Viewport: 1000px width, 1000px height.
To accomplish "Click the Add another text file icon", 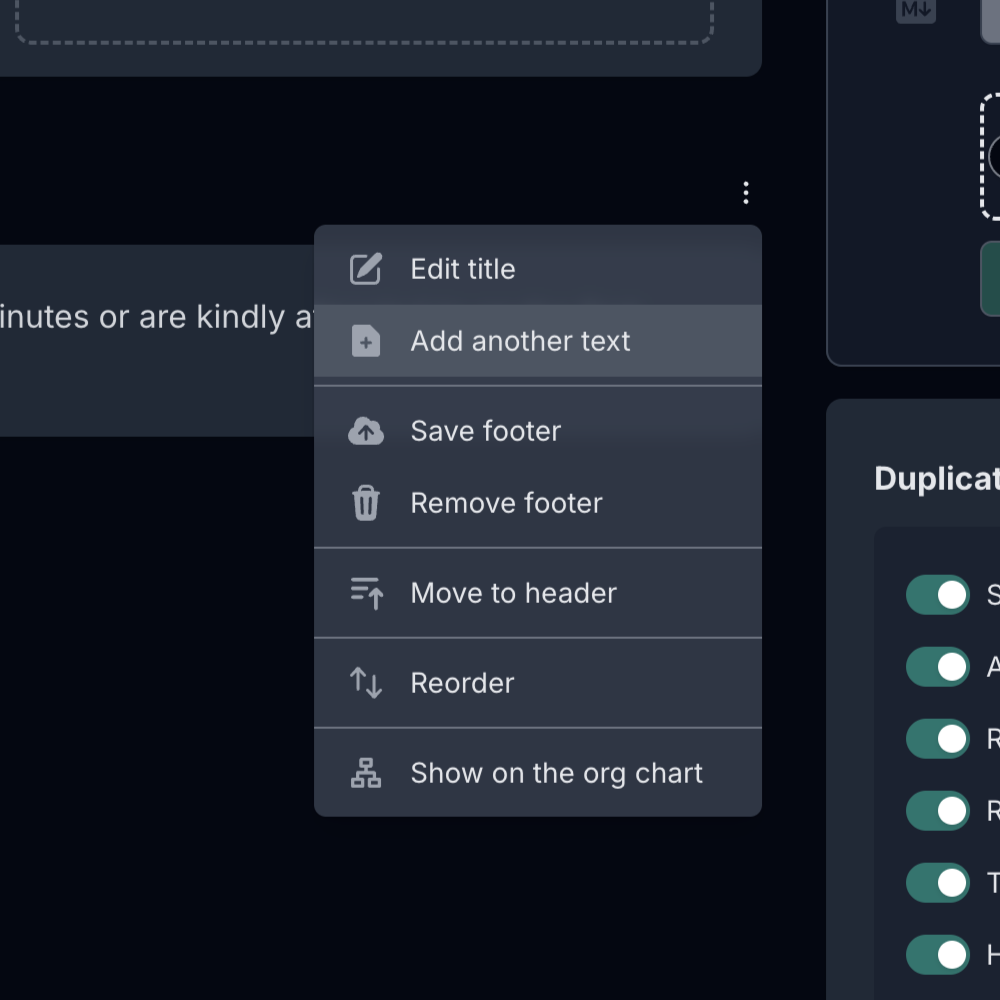I will coord(365,341).
